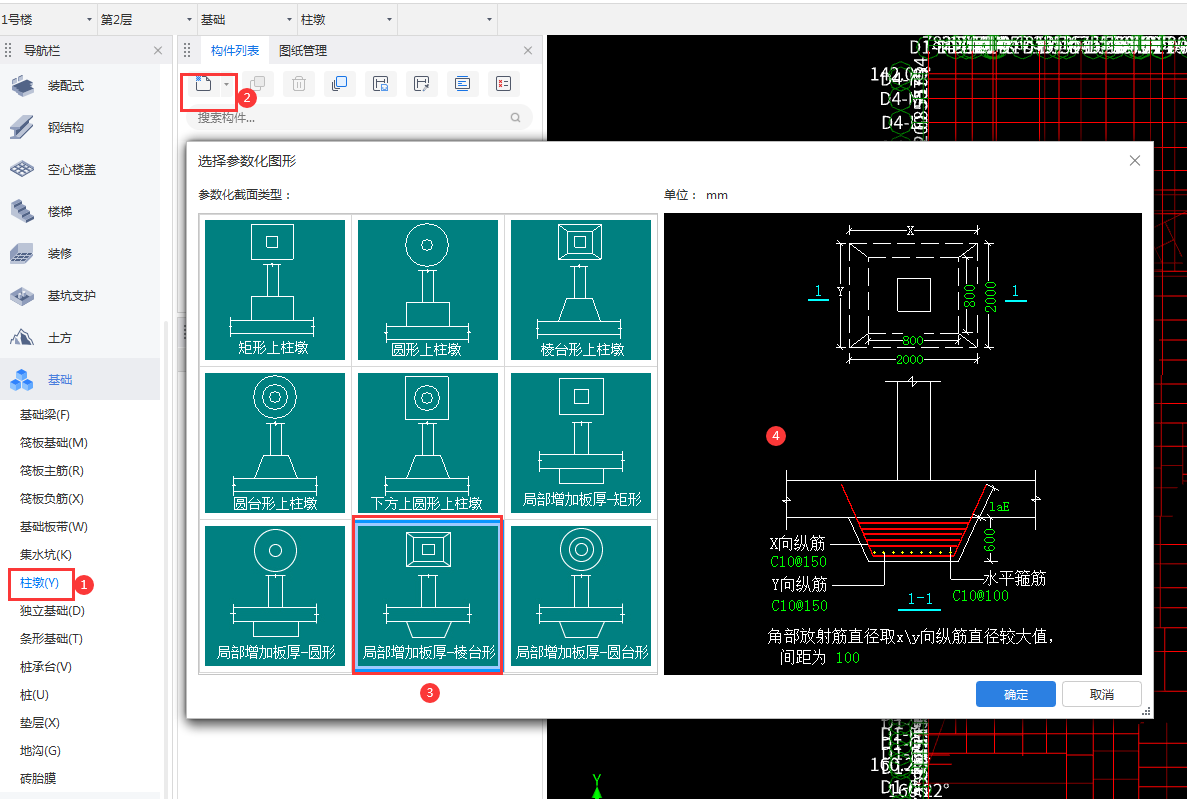The width and height of the screenshot is (1187, 799).
Task: Expand the arrow next to new component button
Action: pyautogui.click(x=227, y=85)
